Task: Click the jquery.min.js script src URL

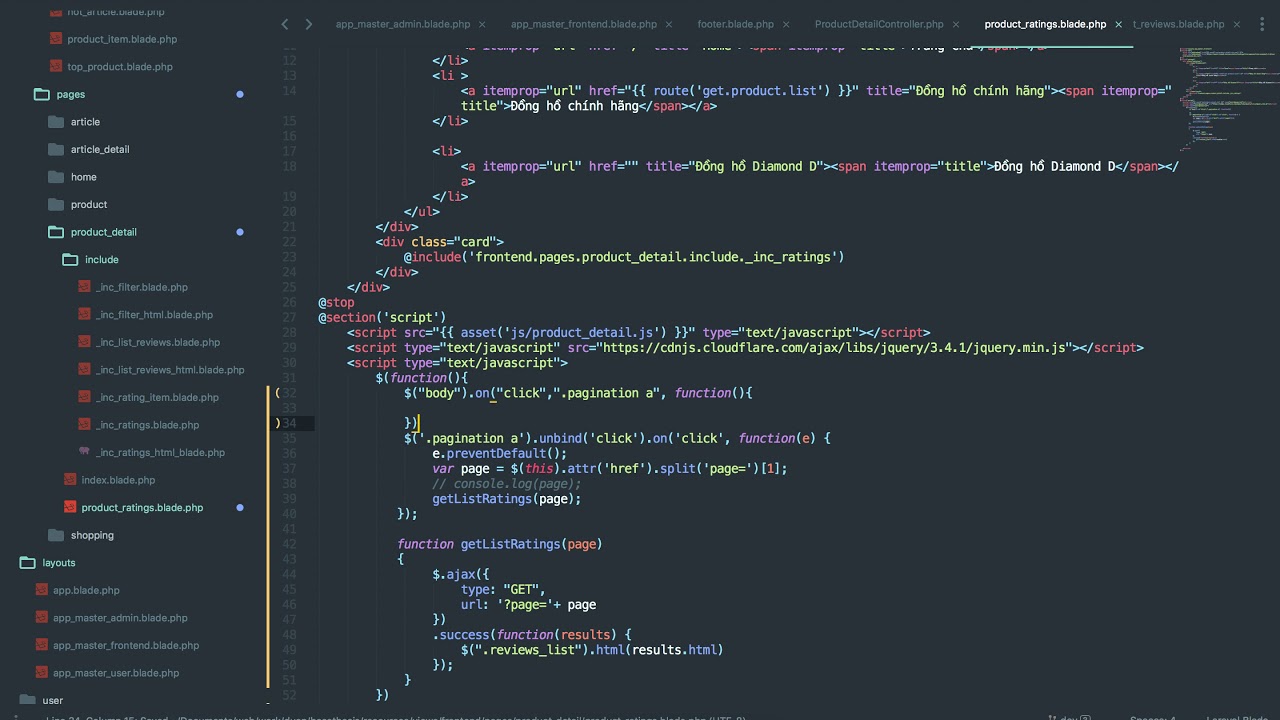Action: pyautogui.click(x=834, y=347)
